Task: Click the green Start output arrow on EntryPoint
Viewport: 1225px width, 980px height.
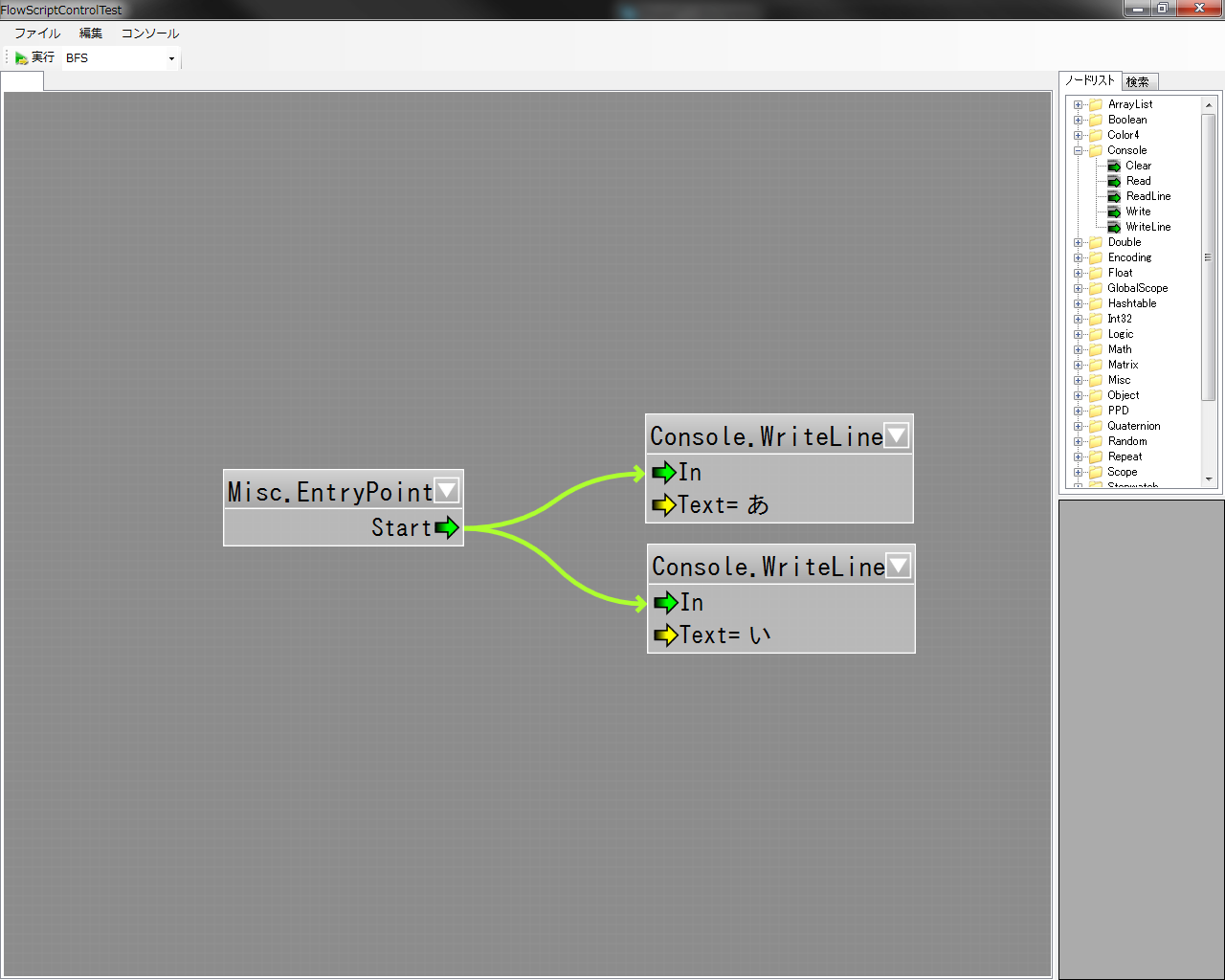Action: tap(447, 527)
